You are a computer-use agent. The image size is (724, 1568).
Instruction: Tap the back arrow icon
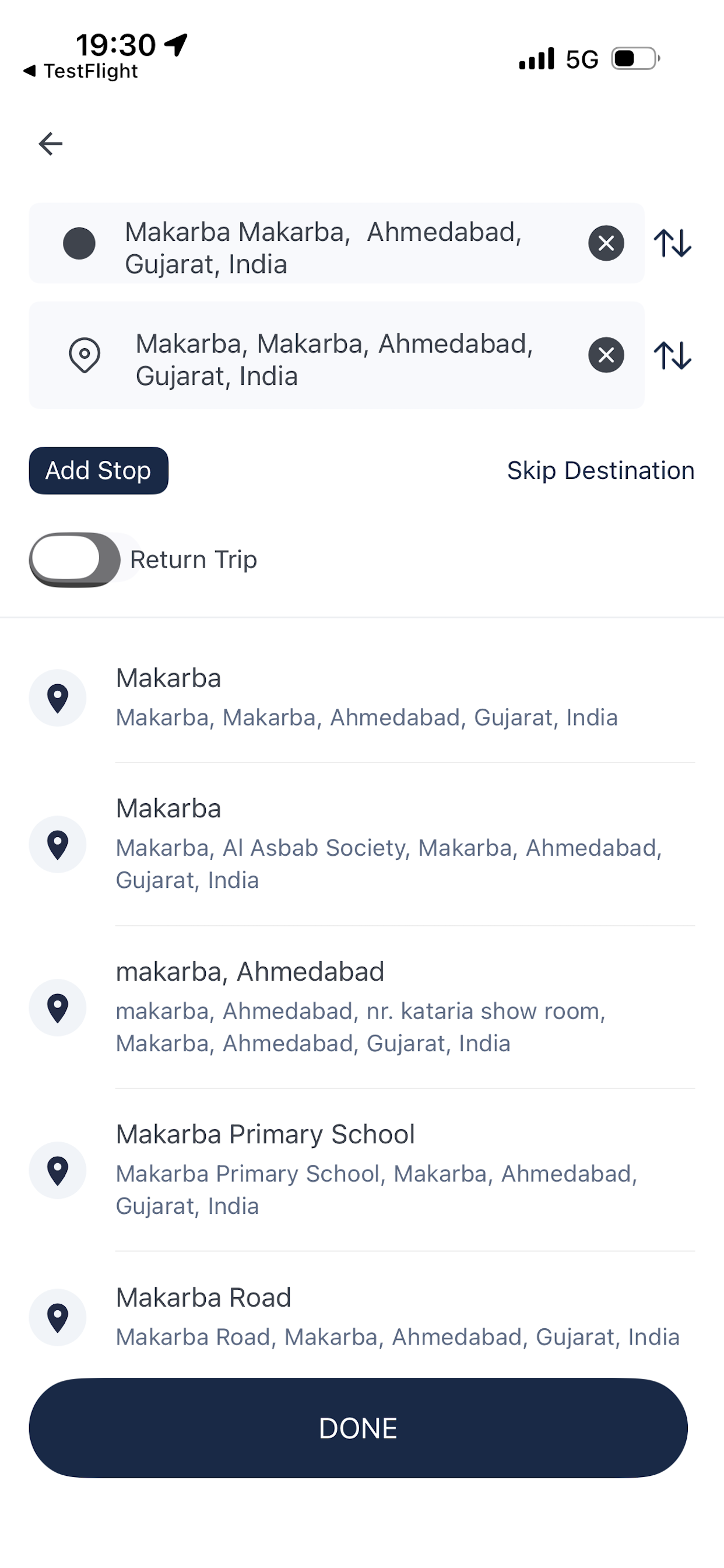tap(51, 143)
